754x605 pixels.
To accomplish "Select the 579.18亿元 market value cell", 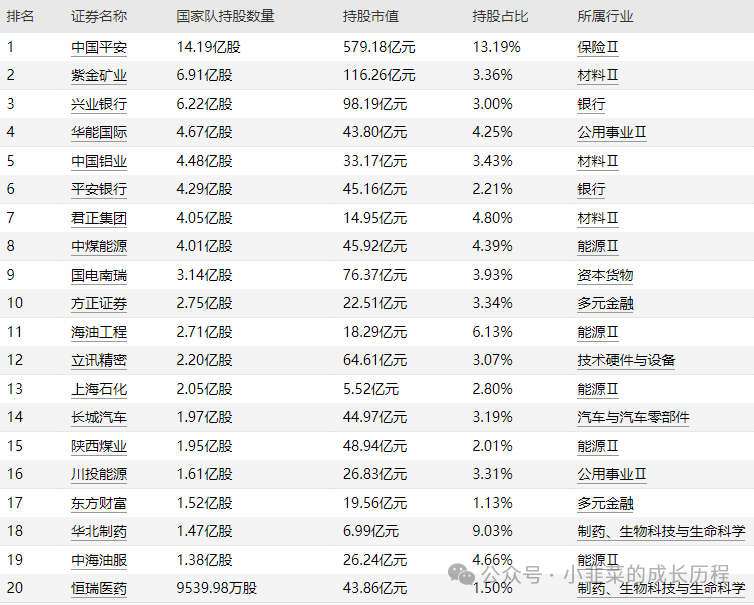I will 379,47.
